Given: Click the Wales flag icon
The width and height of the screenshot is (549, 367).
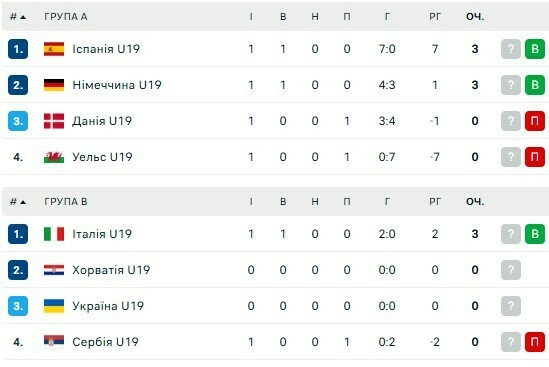Looking at the screenshot, I should [x=54, y=157].
